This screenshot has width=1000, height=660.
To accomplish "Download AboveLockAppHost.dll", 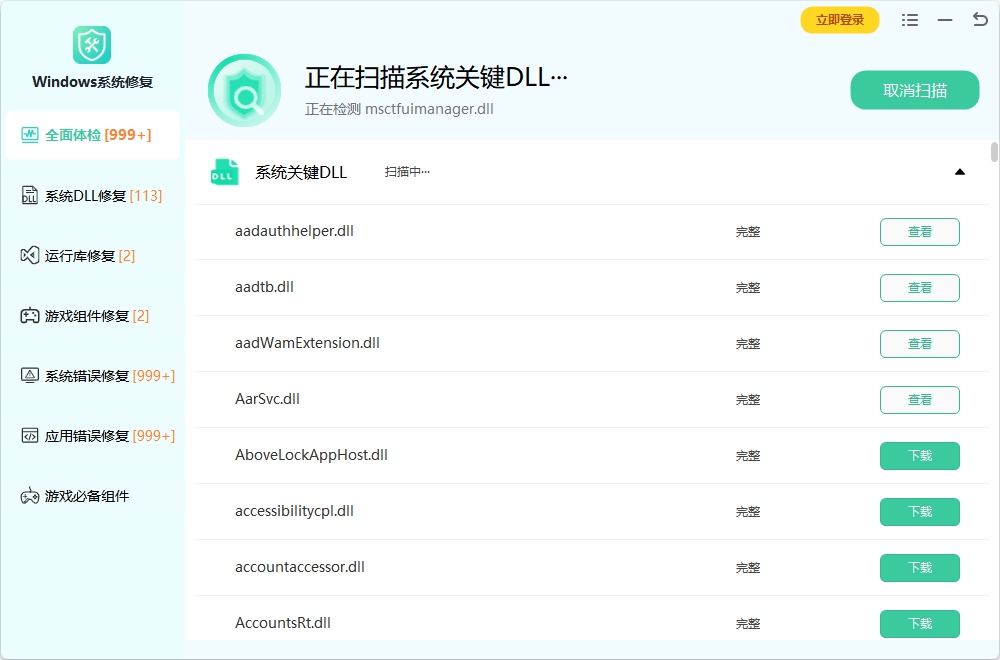I will click(919, 456).
